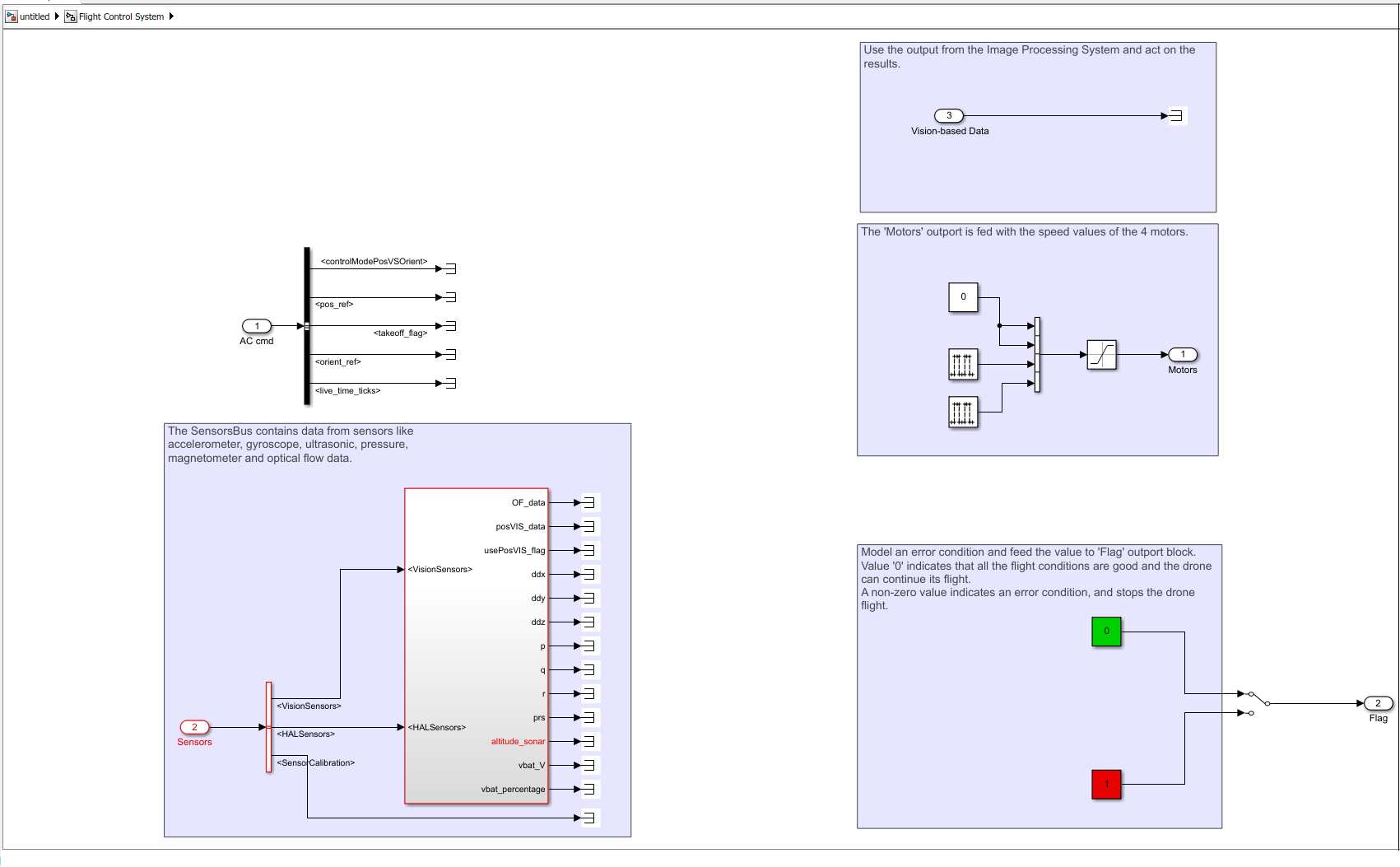Click the upper pulse generator block
This screenshot has width=1400, height=867.
(x=963, y=364)
